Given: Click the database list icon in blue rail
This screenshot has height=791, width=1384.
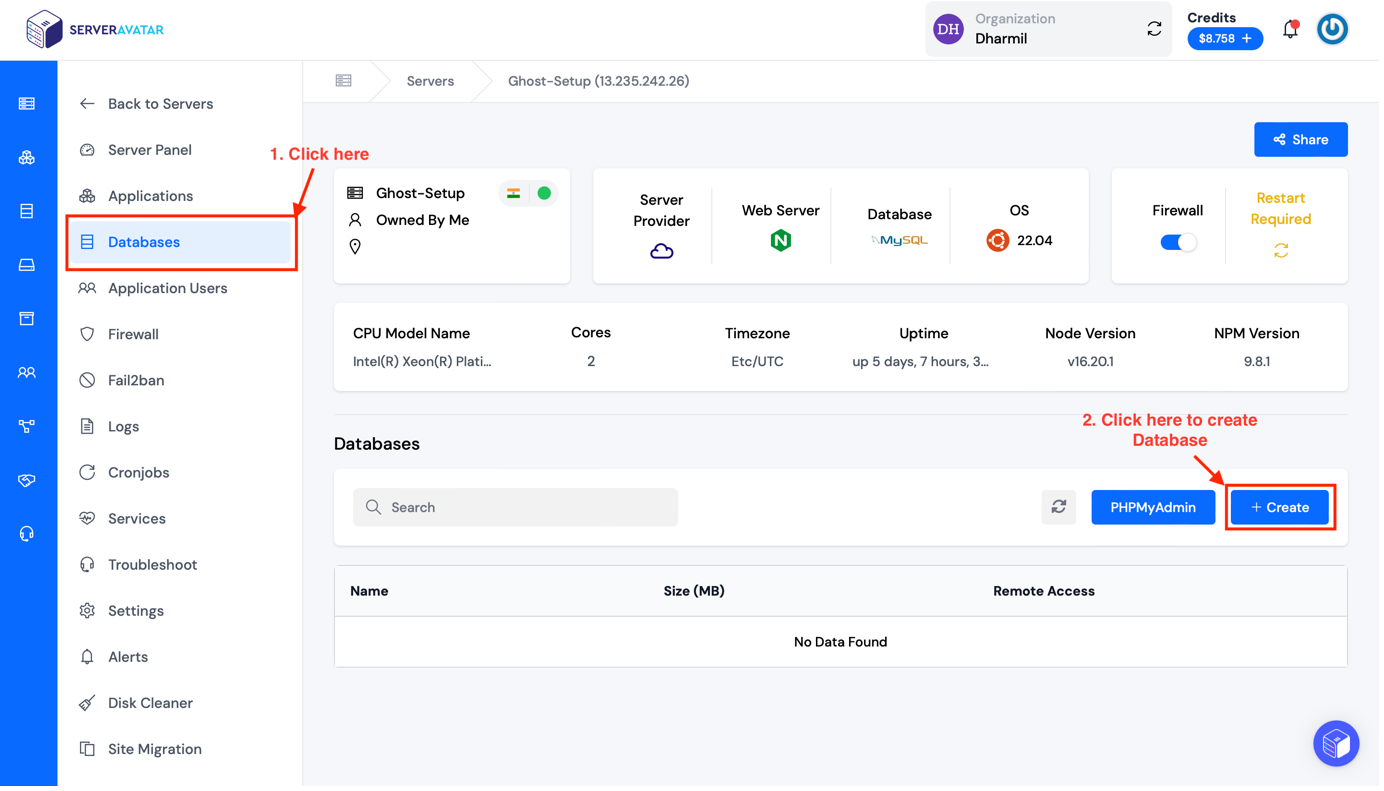Looking at the screenshot, I should [27, 212].
